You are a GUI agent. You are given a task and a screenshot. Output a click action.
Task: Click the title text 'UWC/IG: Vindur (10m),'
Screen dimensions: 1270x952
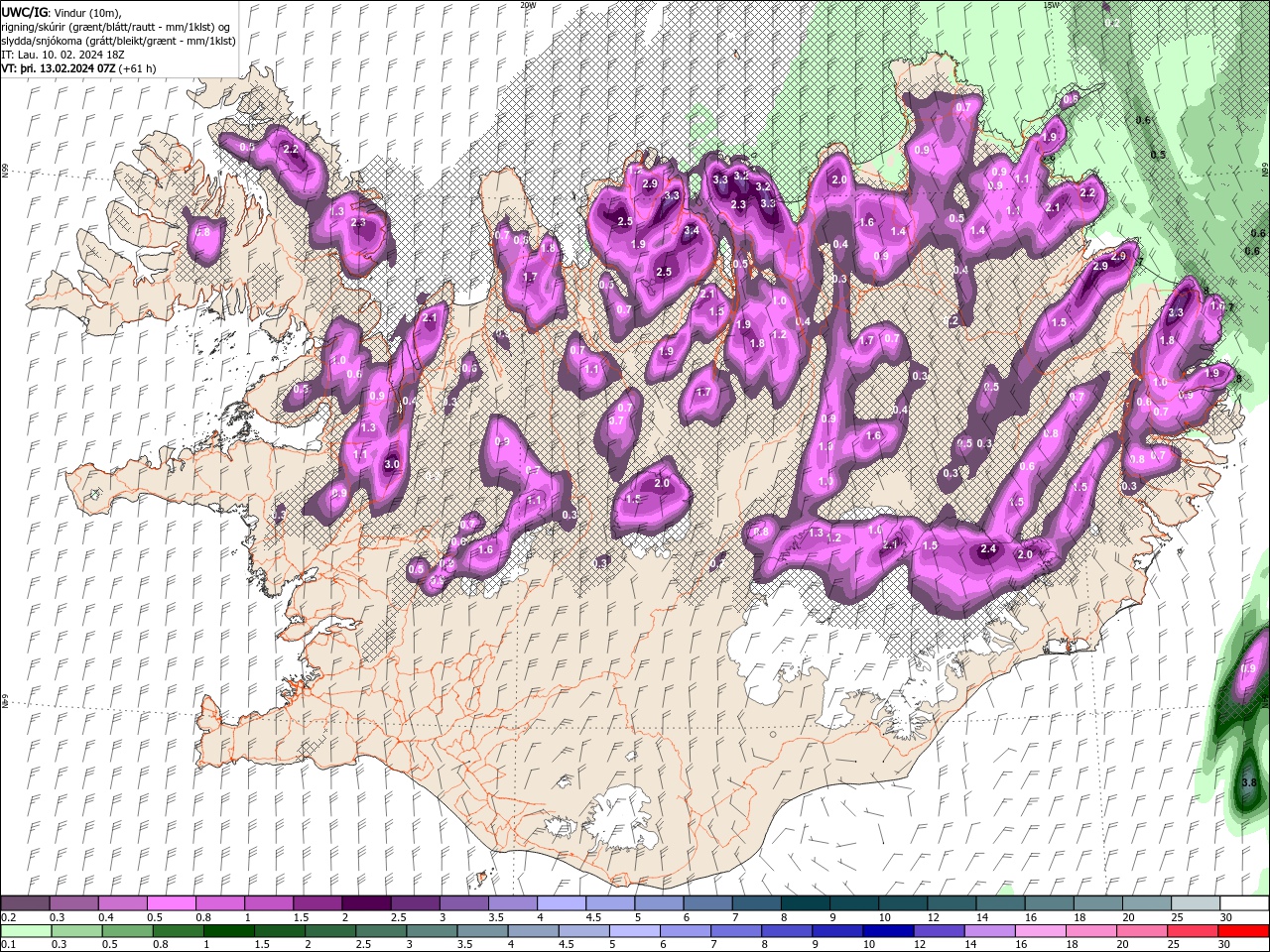pos(62,12)
